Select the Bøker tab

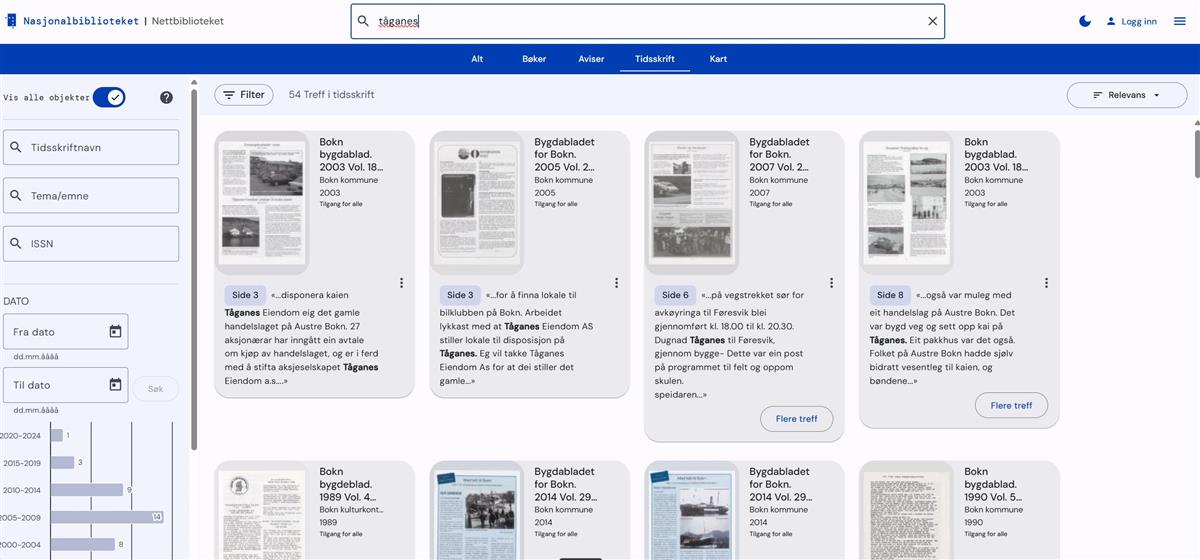[534, 59]
